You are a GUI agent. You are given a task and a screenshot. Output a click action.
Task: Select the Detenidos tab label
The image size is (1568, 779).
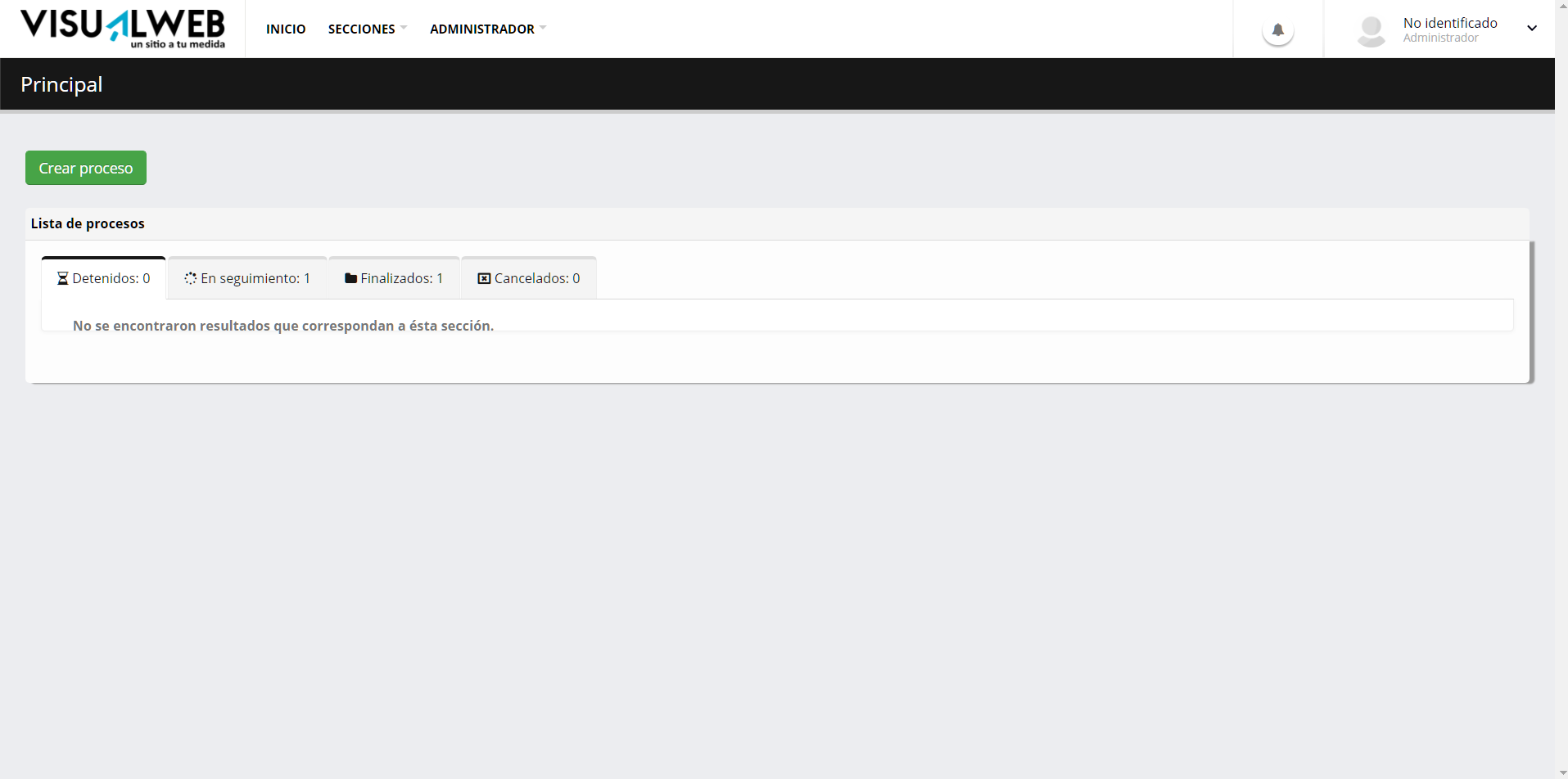coord(111,279)
